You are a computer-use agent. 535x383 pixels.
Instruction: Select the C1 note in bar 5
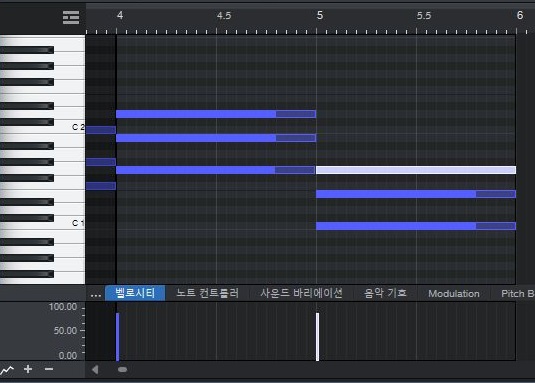[x=416, y=226]
